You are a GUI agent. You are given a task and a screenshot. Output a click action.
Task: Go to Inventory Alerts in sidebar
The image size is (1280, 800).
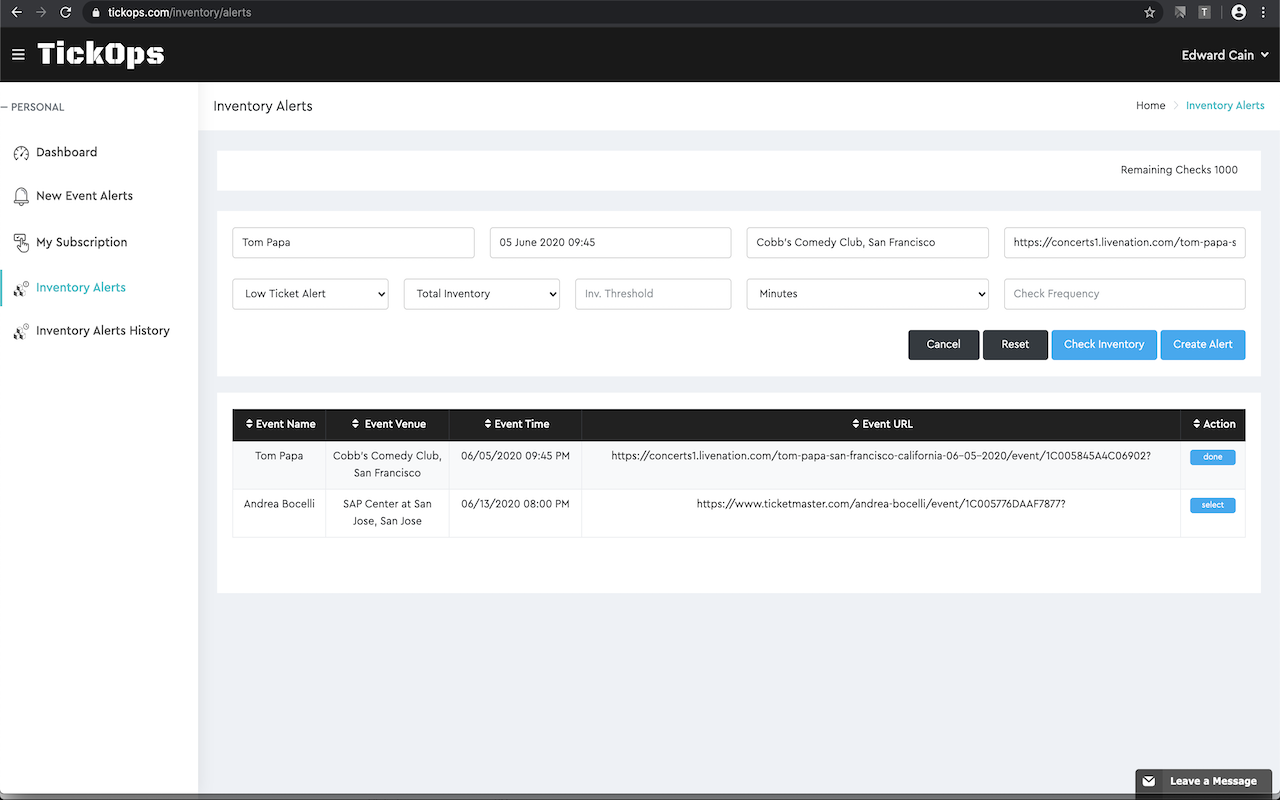(x=81, y=288)
